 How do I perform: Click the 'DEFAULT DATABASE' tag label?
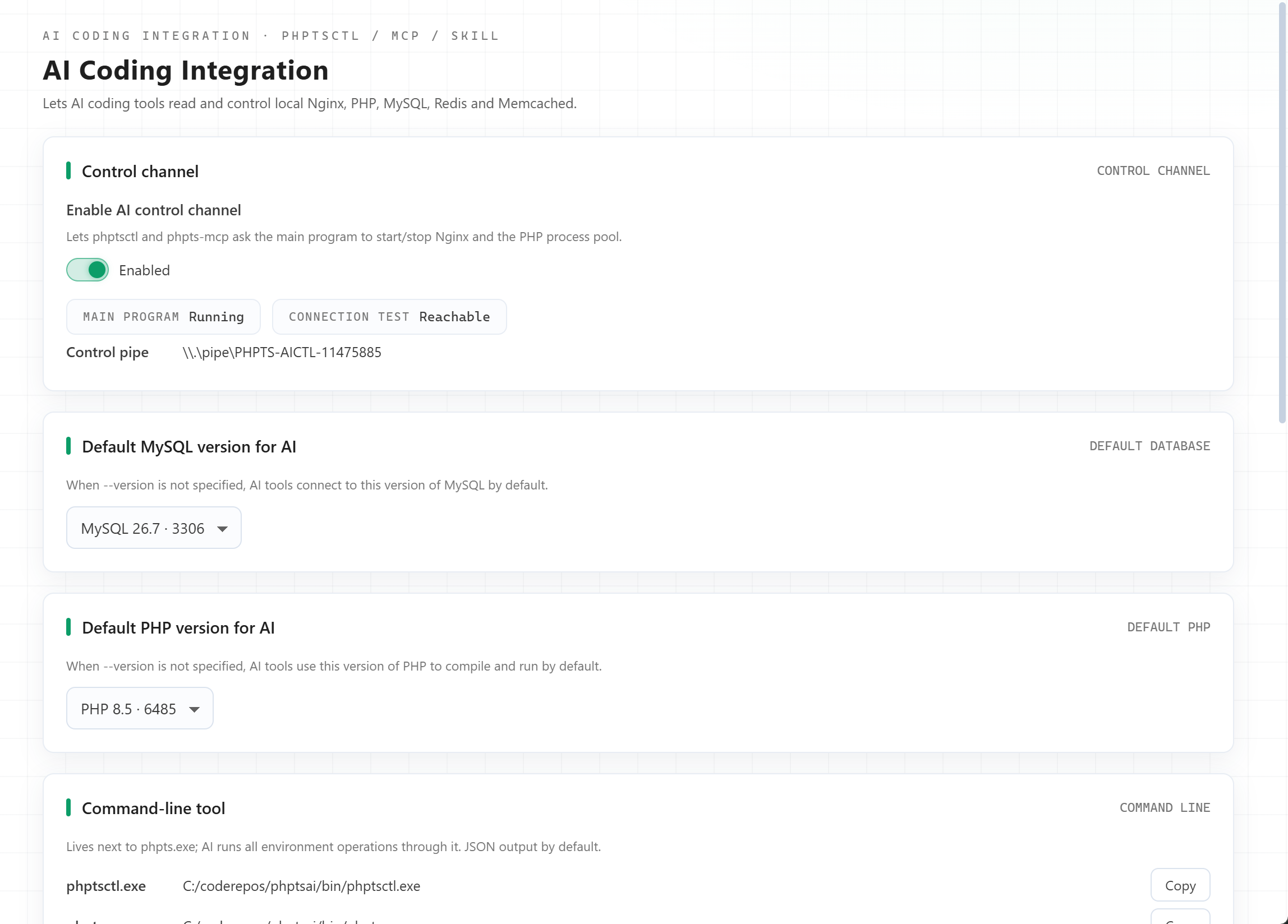tap(1149, 446)
